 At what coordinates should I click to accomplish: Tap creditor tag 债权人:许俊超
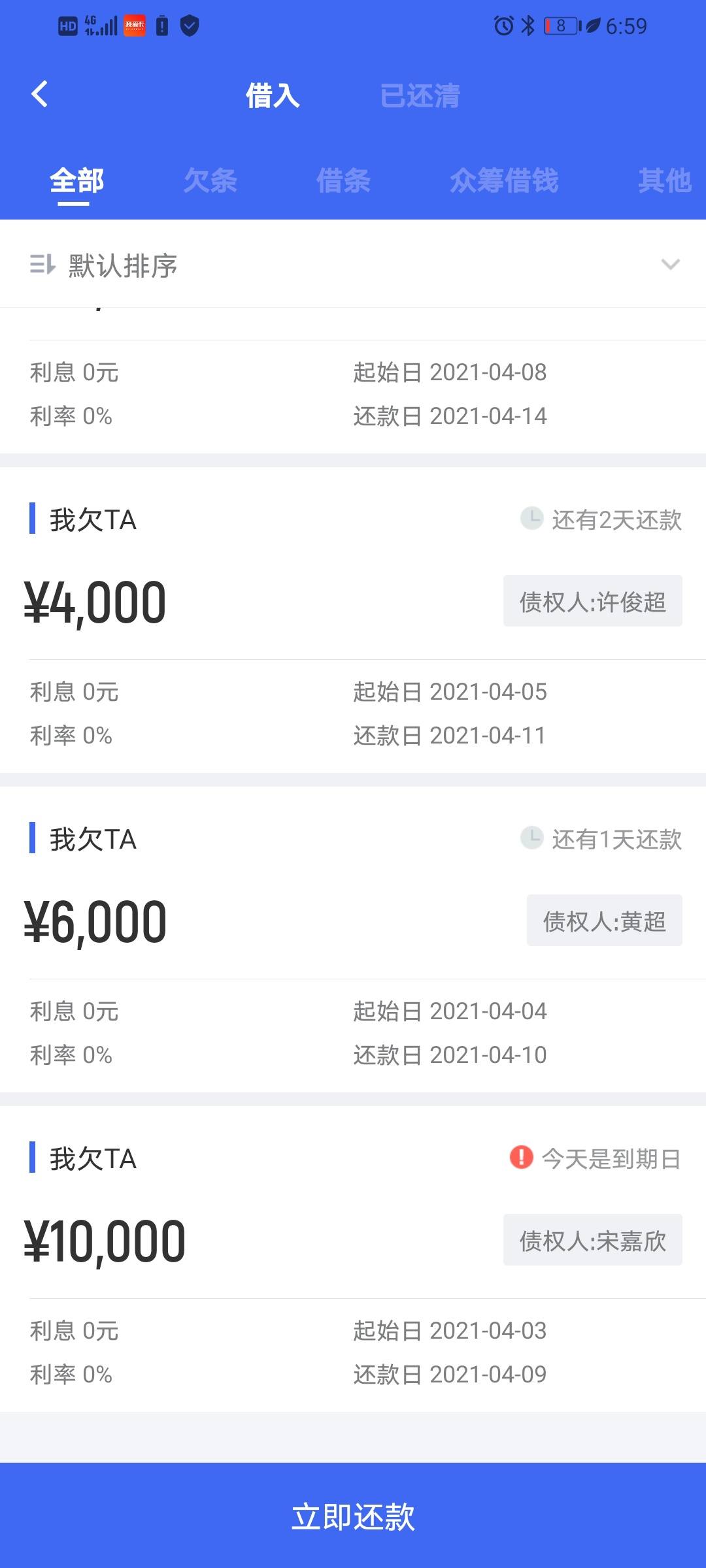(x=592, y=601)
